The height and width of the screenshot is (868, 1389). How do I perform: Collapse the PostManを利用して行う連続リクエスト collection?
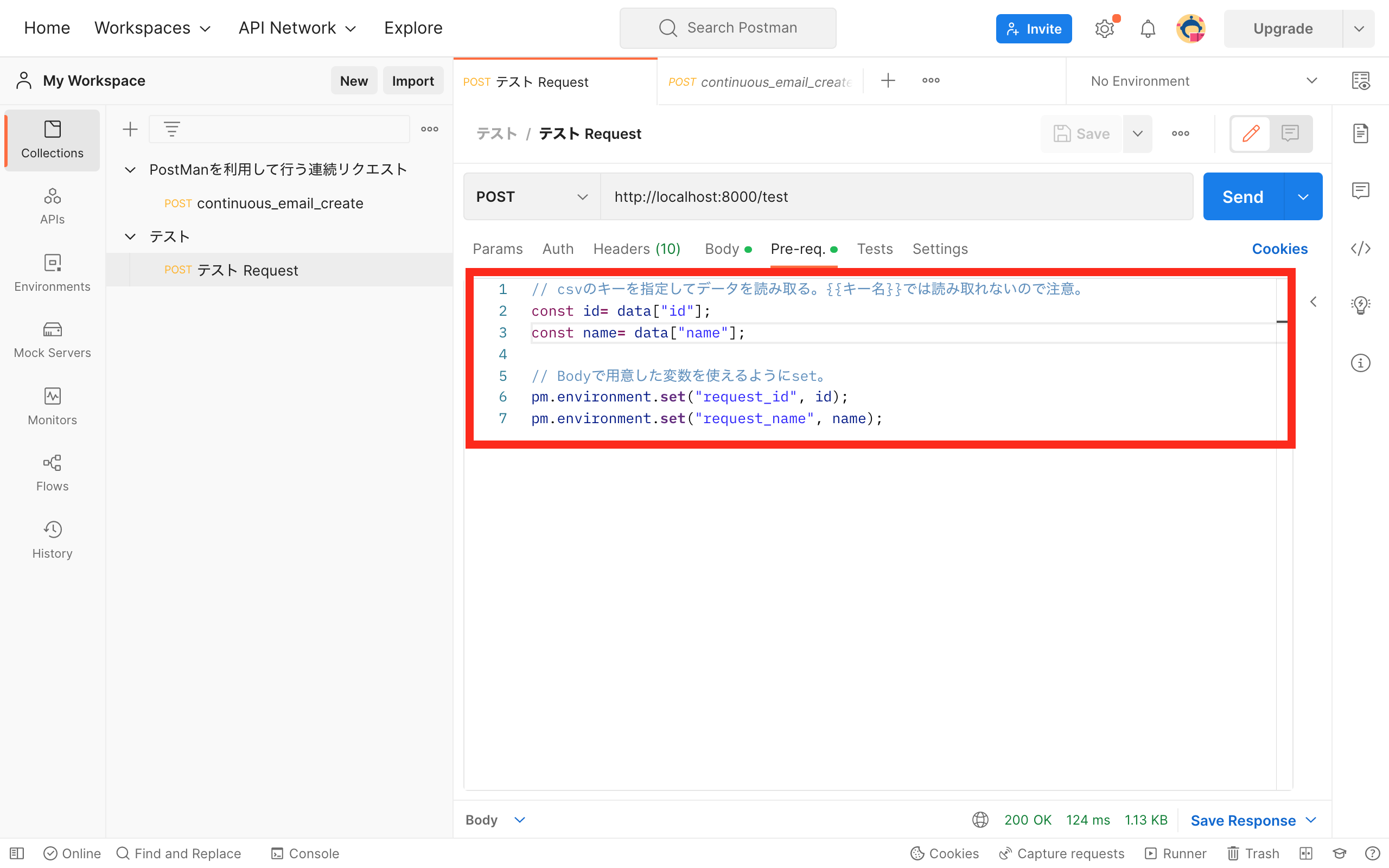click(x=130, y=169)
